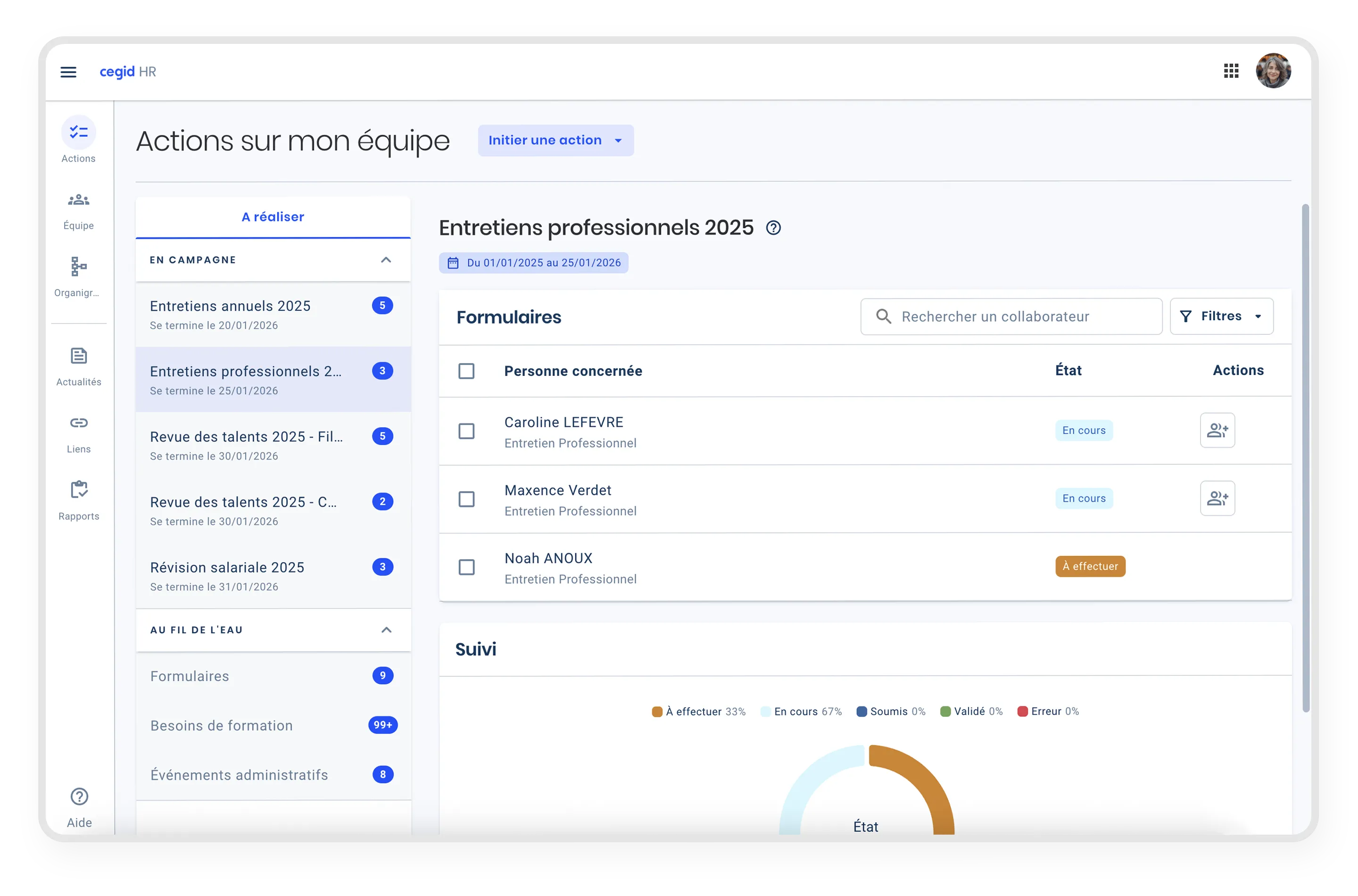
Task: Click help icon next to campaign title
Action: click(x=773, y=228)
